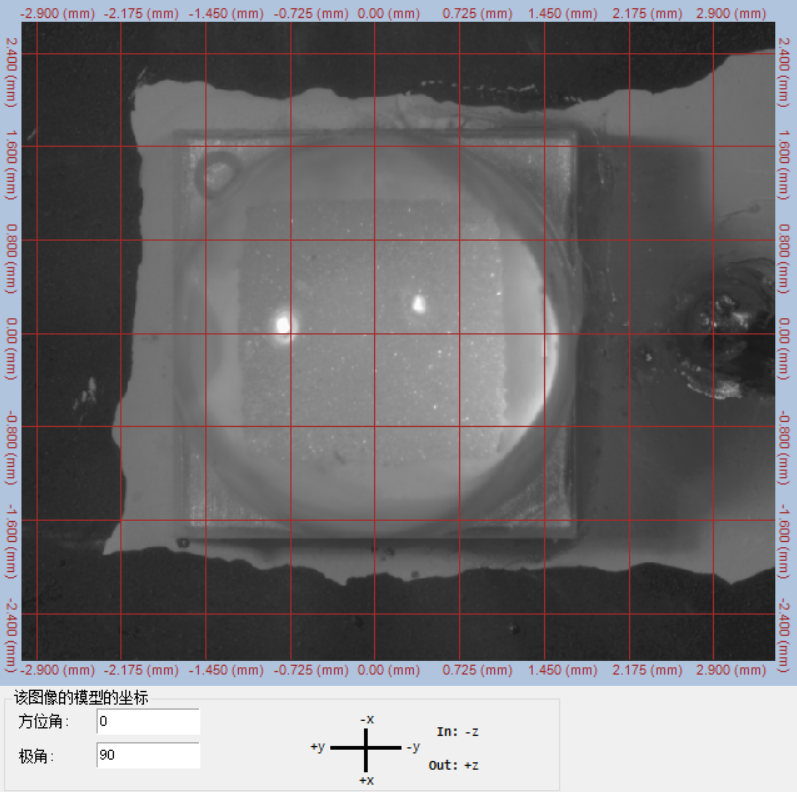
Task: Click the +y label beside the axis cross
Action: 319,747
